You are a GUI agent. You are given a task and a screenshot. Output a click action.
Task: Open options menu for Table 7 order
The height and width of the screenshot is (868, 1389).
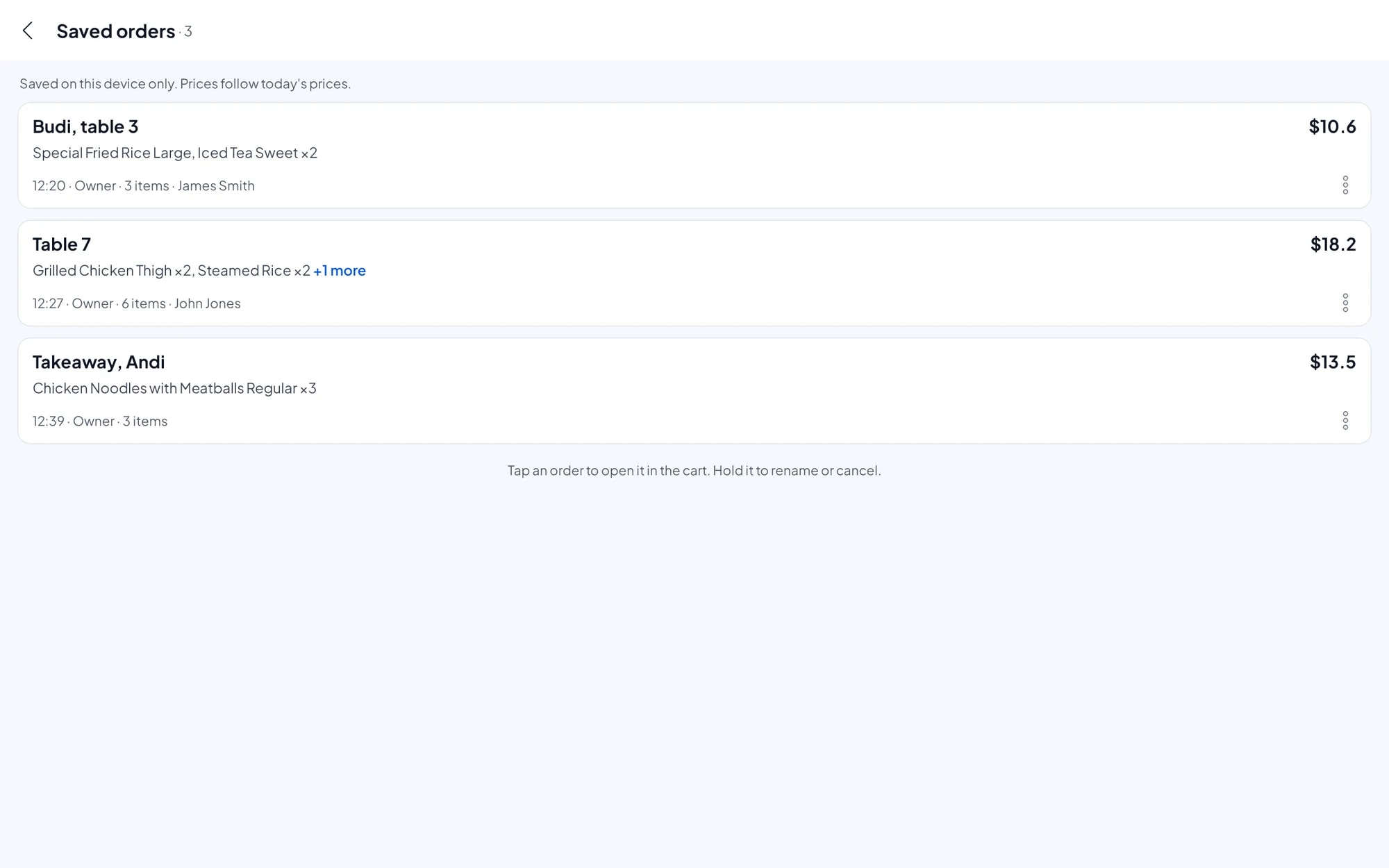click(1345, 303)
